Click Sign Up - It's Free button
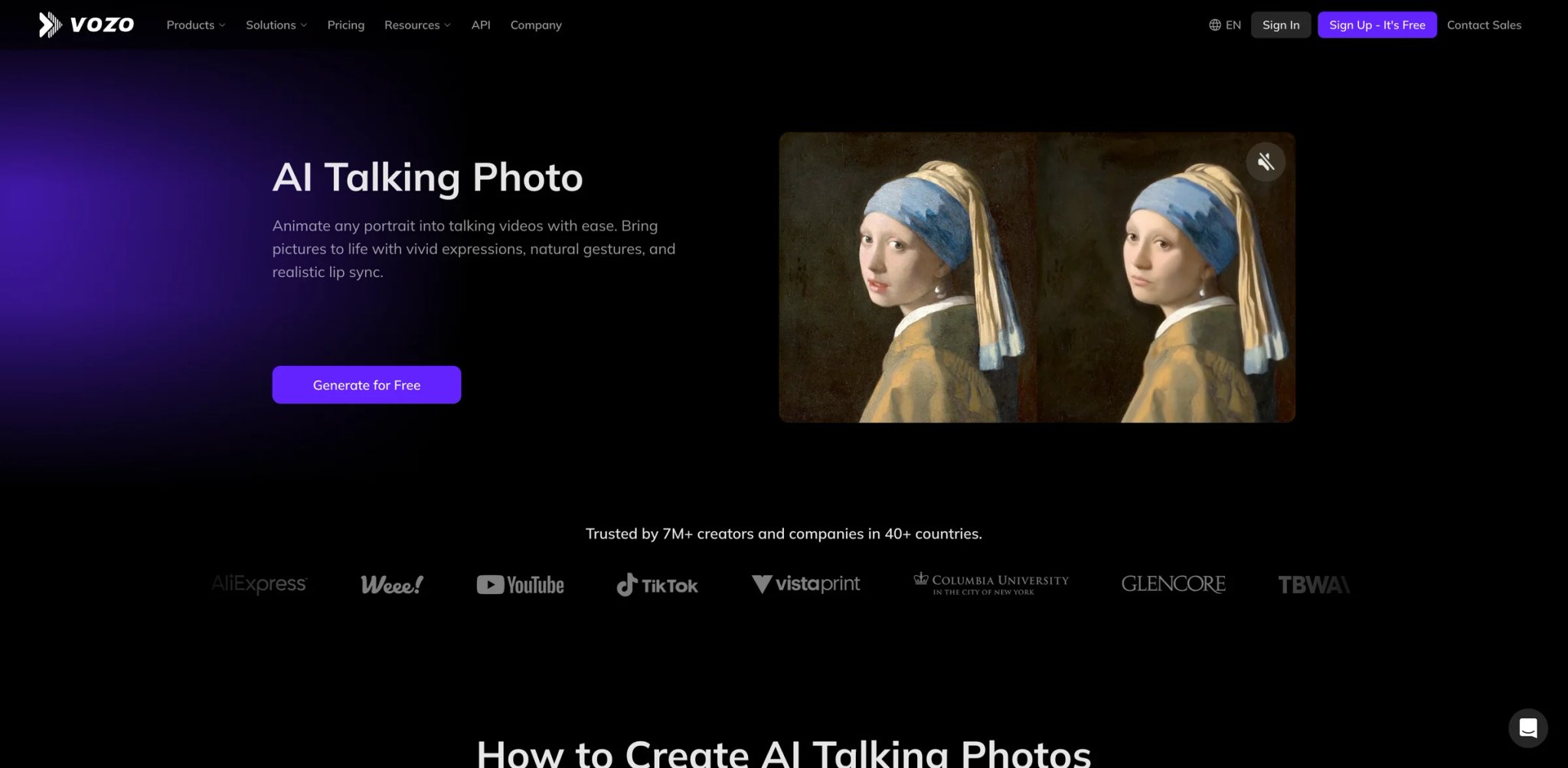The height and width of the screenshot is (768, 1568). click(1377, 25)
